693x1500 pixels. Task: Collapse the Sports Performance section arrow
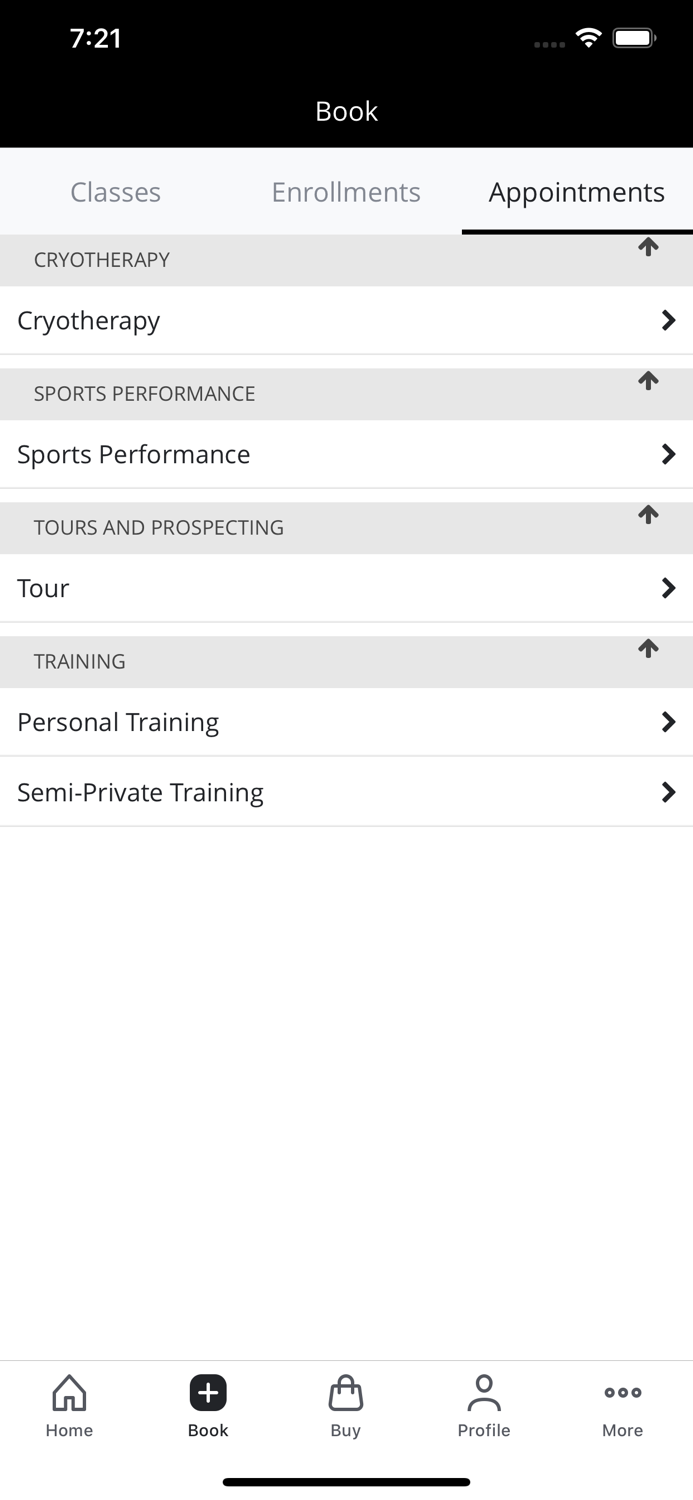click(x=648, y=381)
